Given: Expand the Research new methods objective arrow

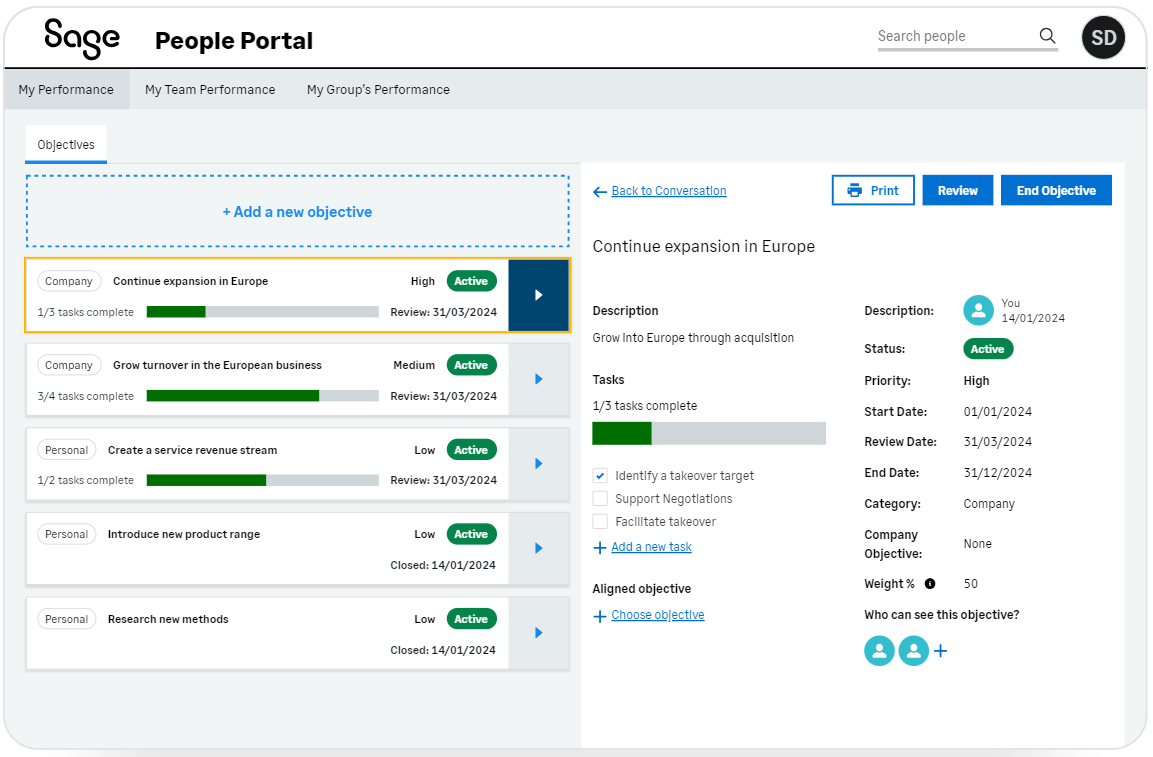Looking at the screenshot, I should pos(539,633).
